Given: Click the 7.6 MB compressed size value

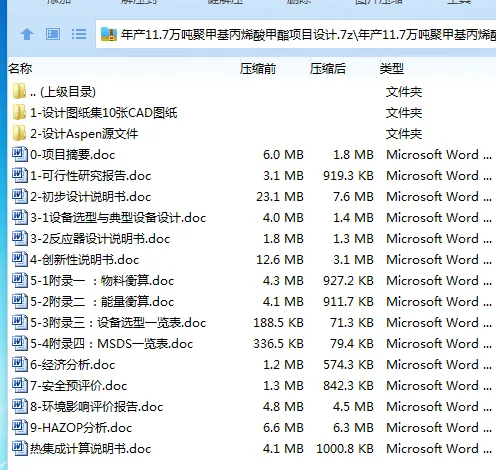Looking at the screenshot, I should (353, 197).
